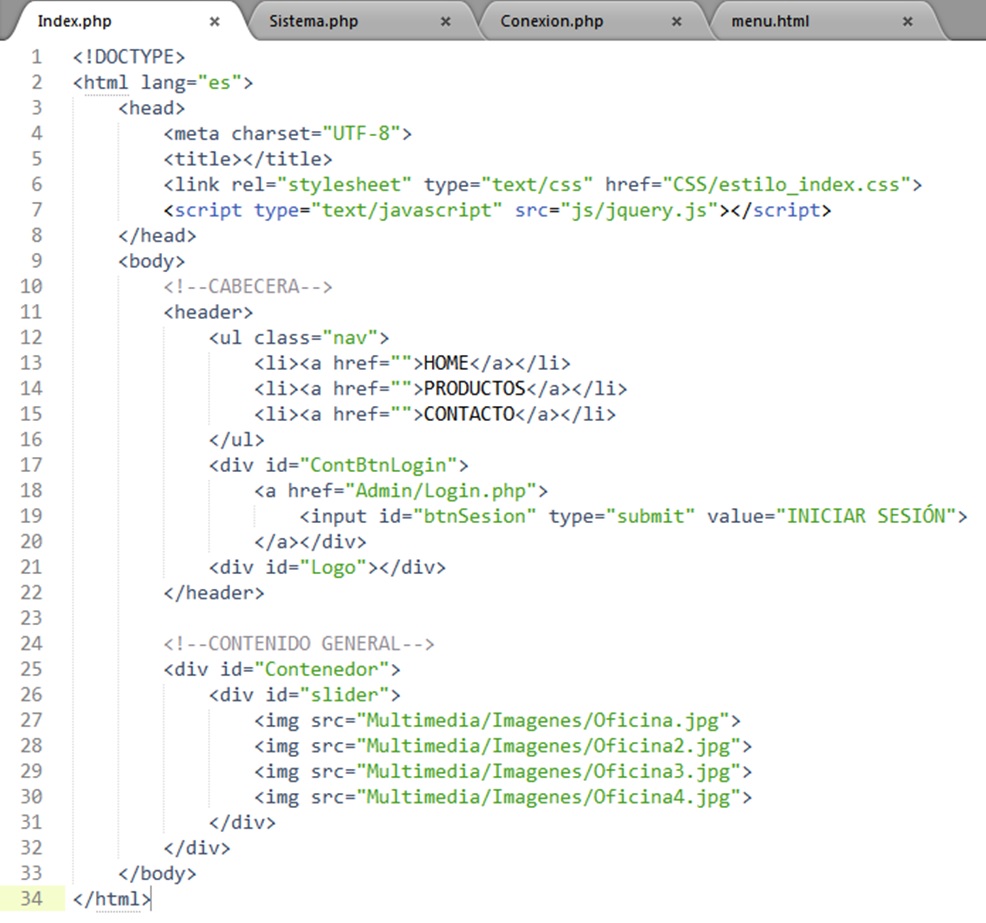Screen dimensions: 986x923
Task: Click the <!--CONTENIDO GENERAL--> comment
Action: pyautogui.click(x=299, y=643)
